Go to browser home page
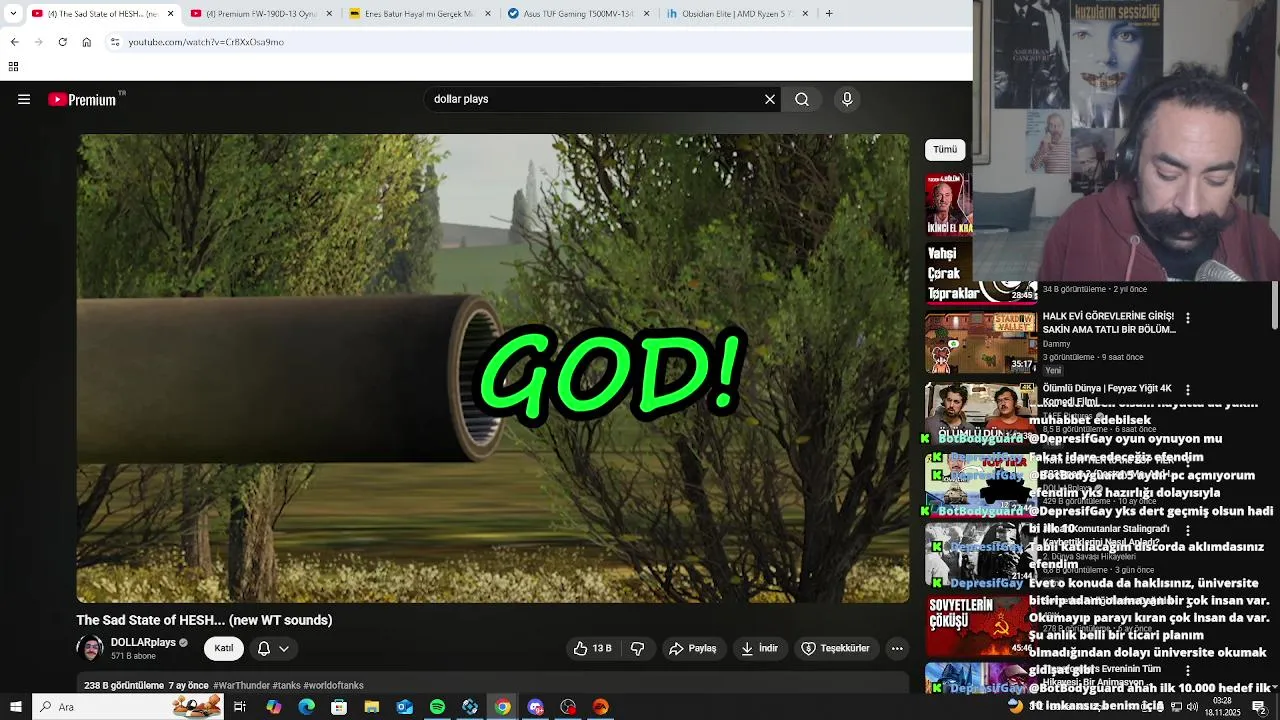This screenshot has height=720, width=1280. tap(86, 42)
